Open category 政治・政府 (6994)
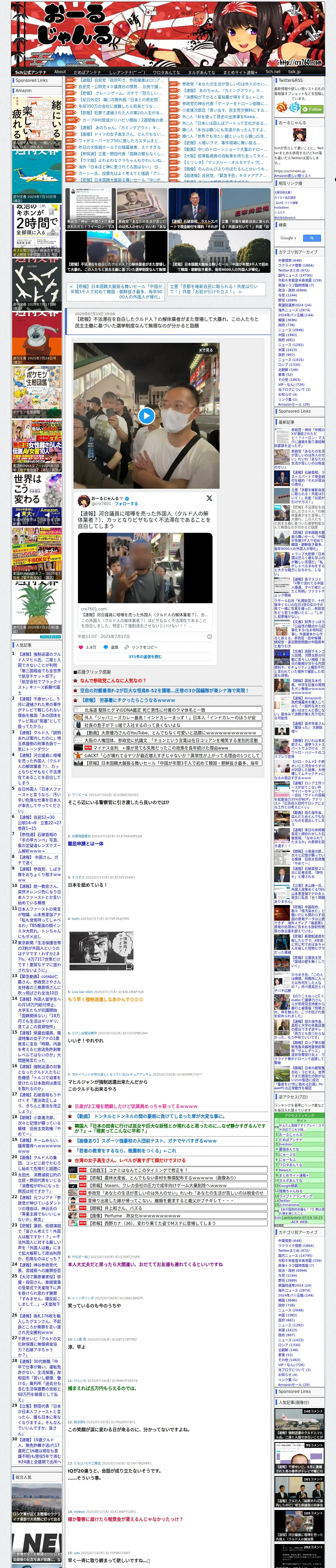This screenshot has height=1568, width=336. [293, 290]
